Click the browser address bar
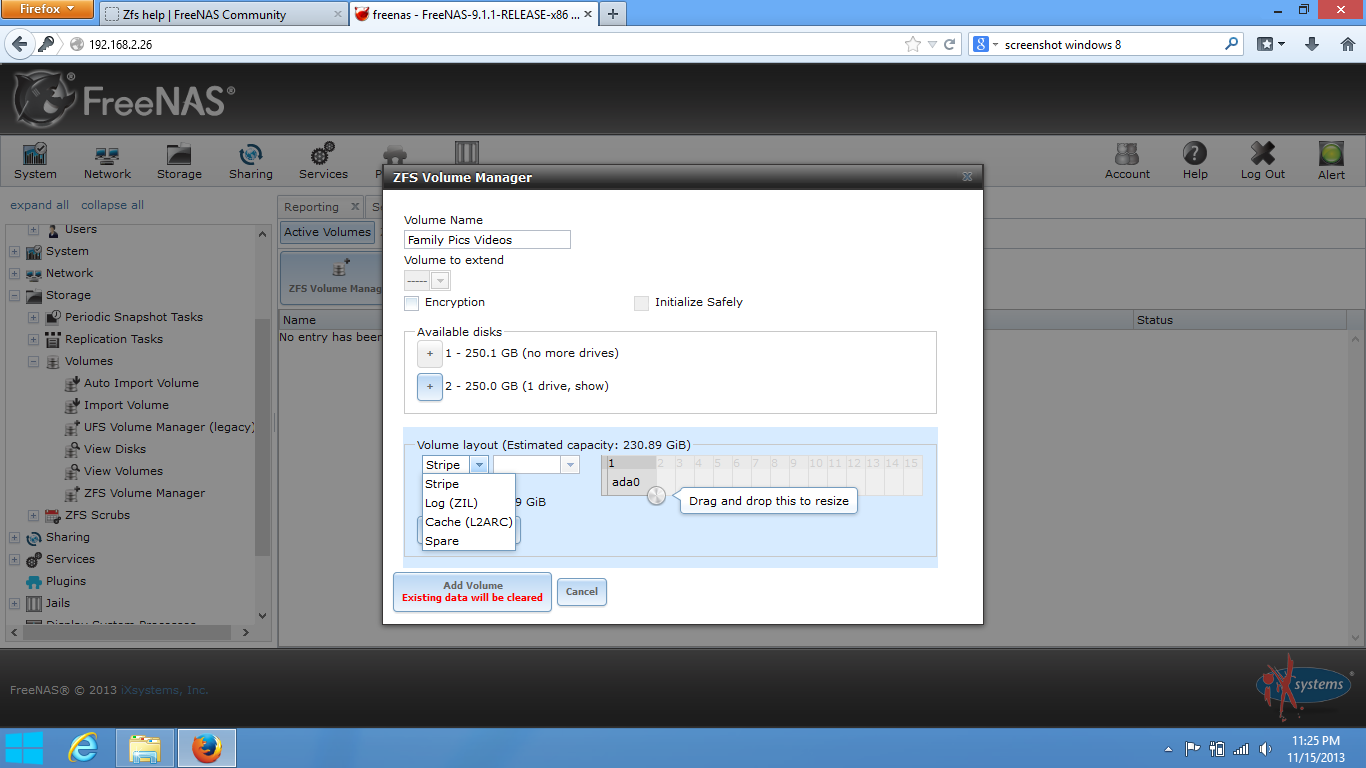The height and width of the screenshot is (768, 1366). tap(490, 44)
